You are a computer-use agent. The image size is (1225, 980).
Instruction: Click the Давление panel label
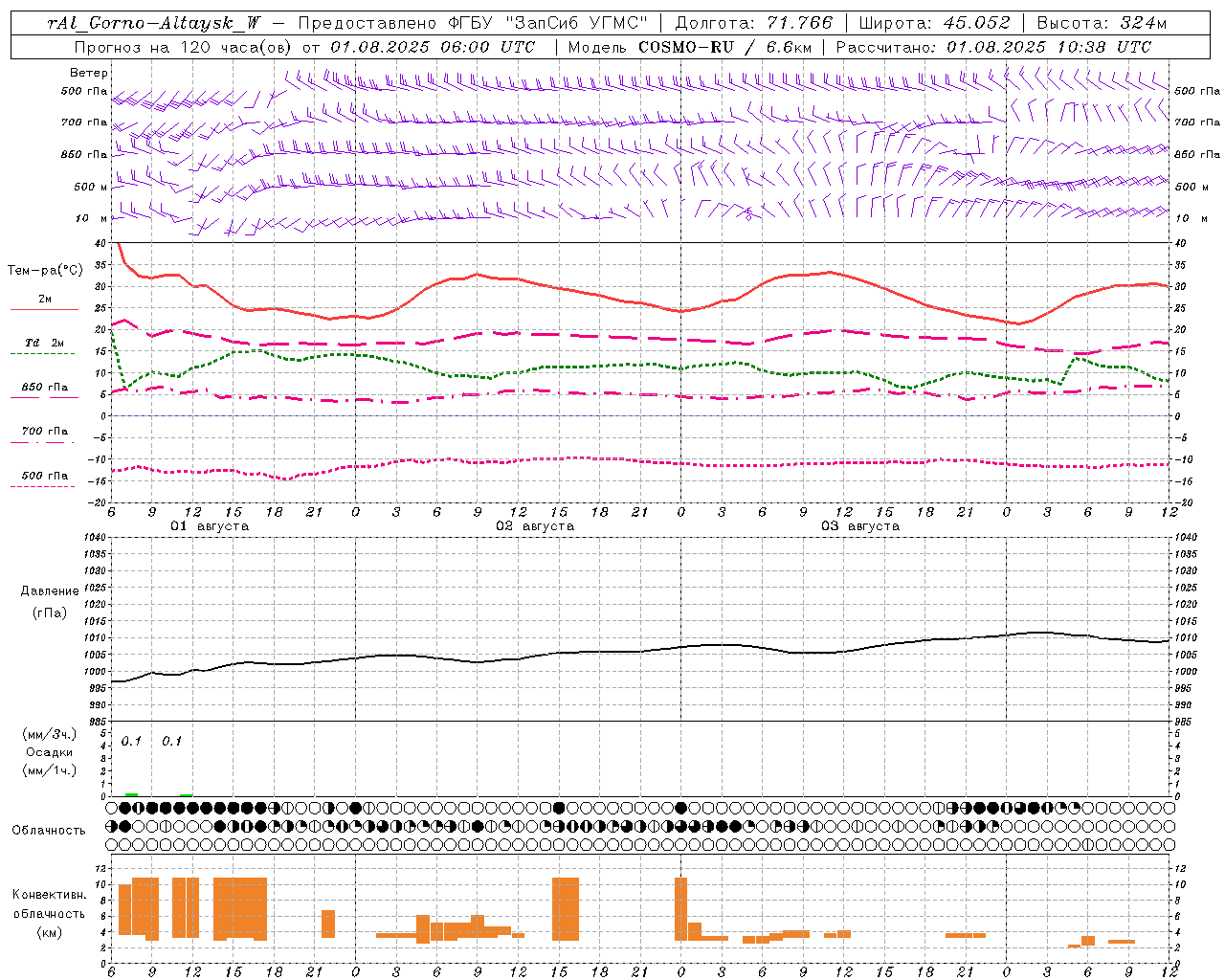coord(50,591)
